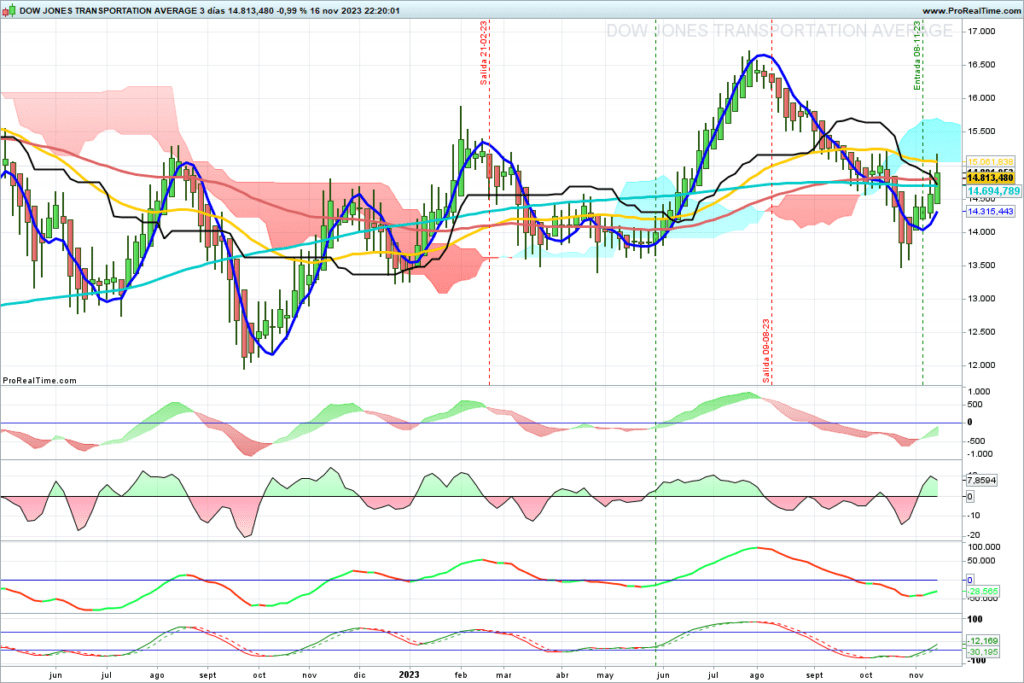Click the 100.000 label on third indicator axis
The image size is (1024, 683).
984,547
